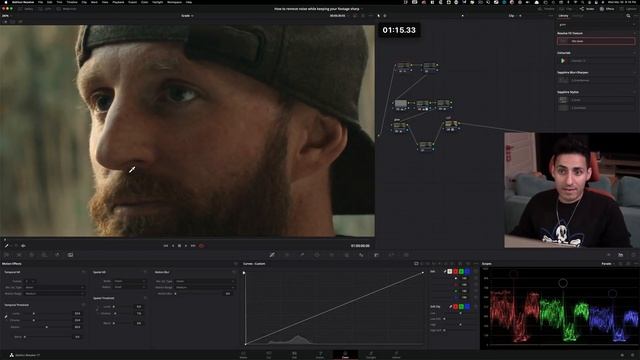
Task: Open the Help menu
Action: 189,2
